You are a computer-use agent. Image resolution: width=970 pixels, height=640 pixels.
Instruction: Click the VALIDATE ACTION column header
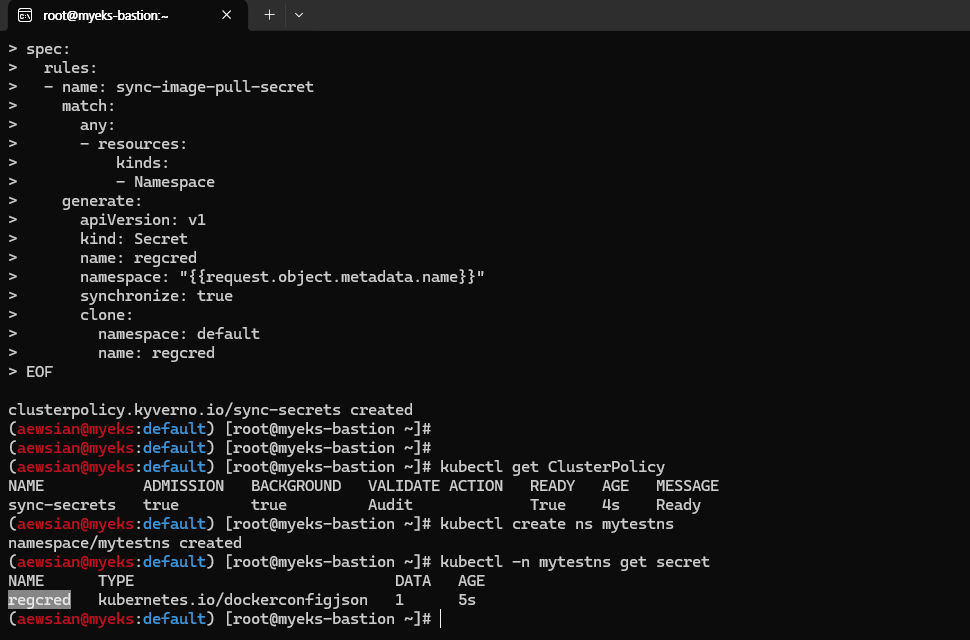click(x=436, y=486)
